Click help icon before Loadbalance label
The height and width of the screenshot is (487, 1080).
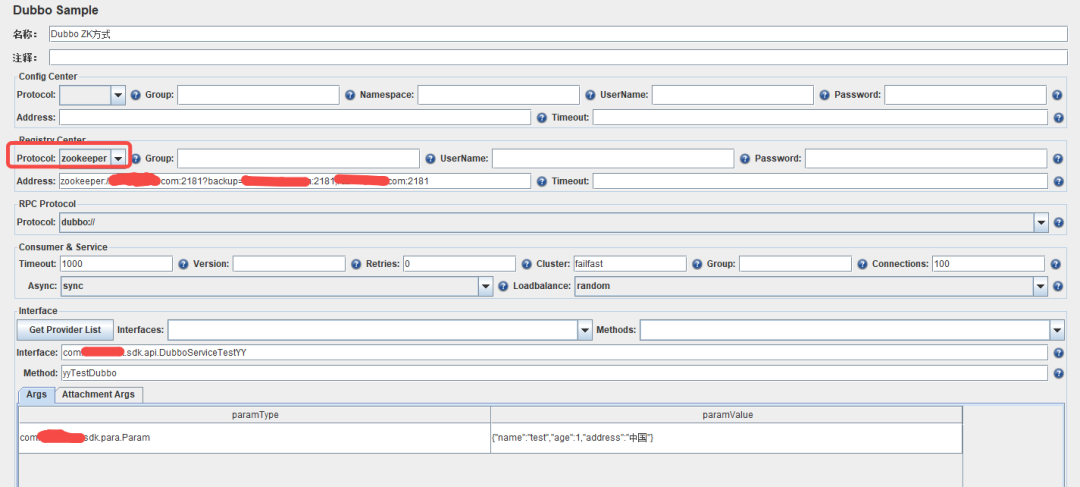tap(503, 286)
